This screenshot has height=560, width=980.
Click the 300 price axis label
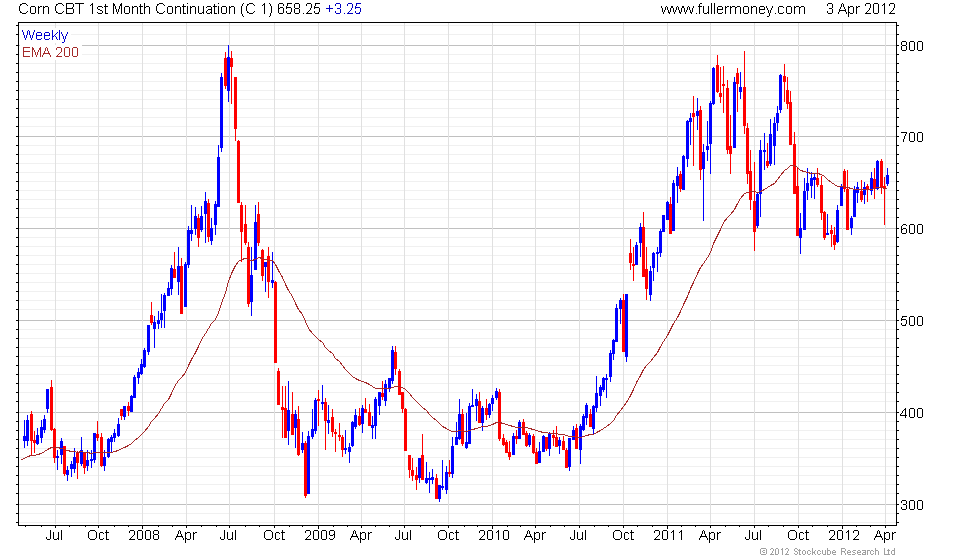(x=911, y=505)
